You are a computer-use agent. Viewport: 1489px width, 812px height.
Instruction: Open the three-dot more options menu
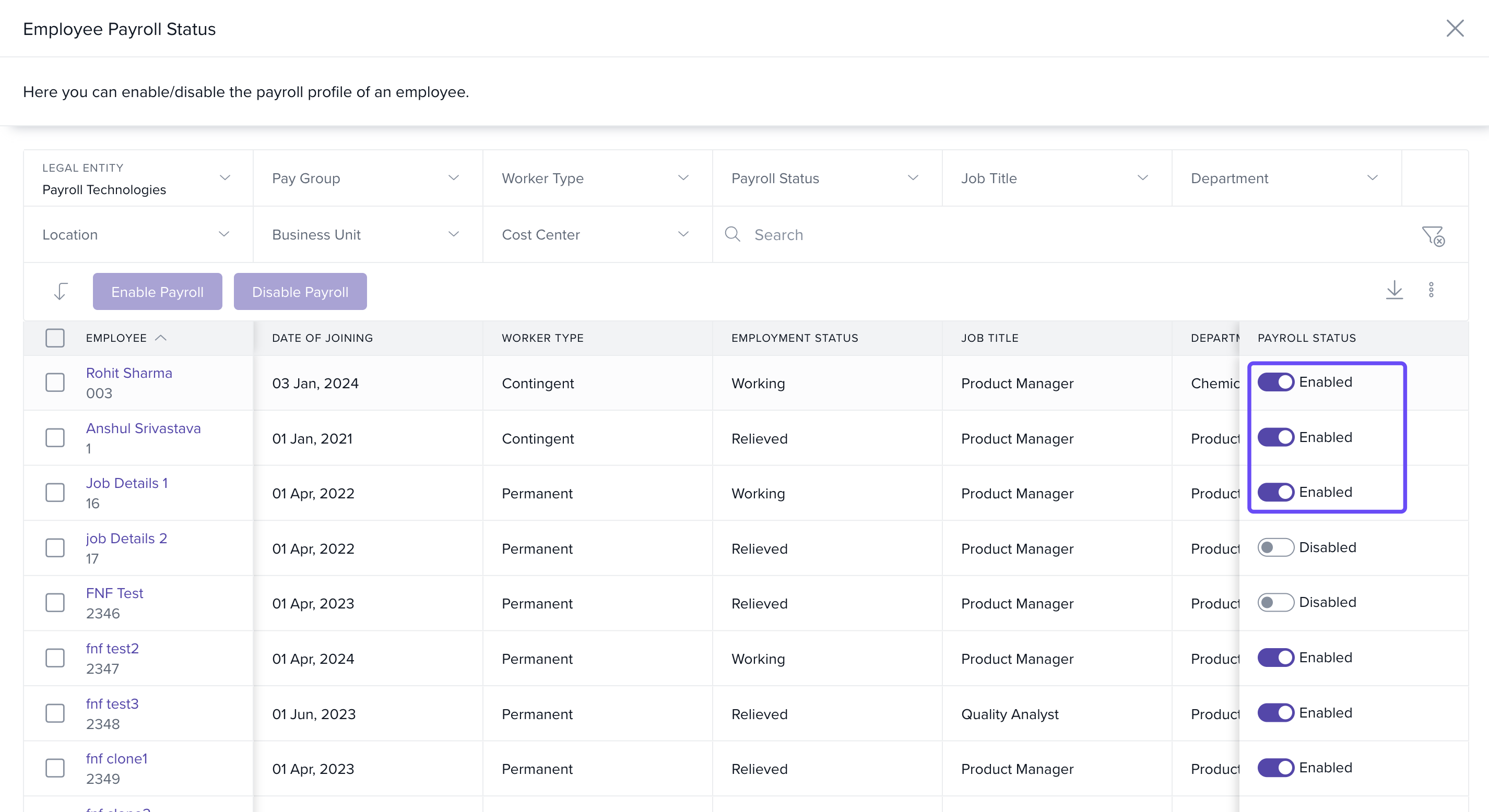[1431, 290]
